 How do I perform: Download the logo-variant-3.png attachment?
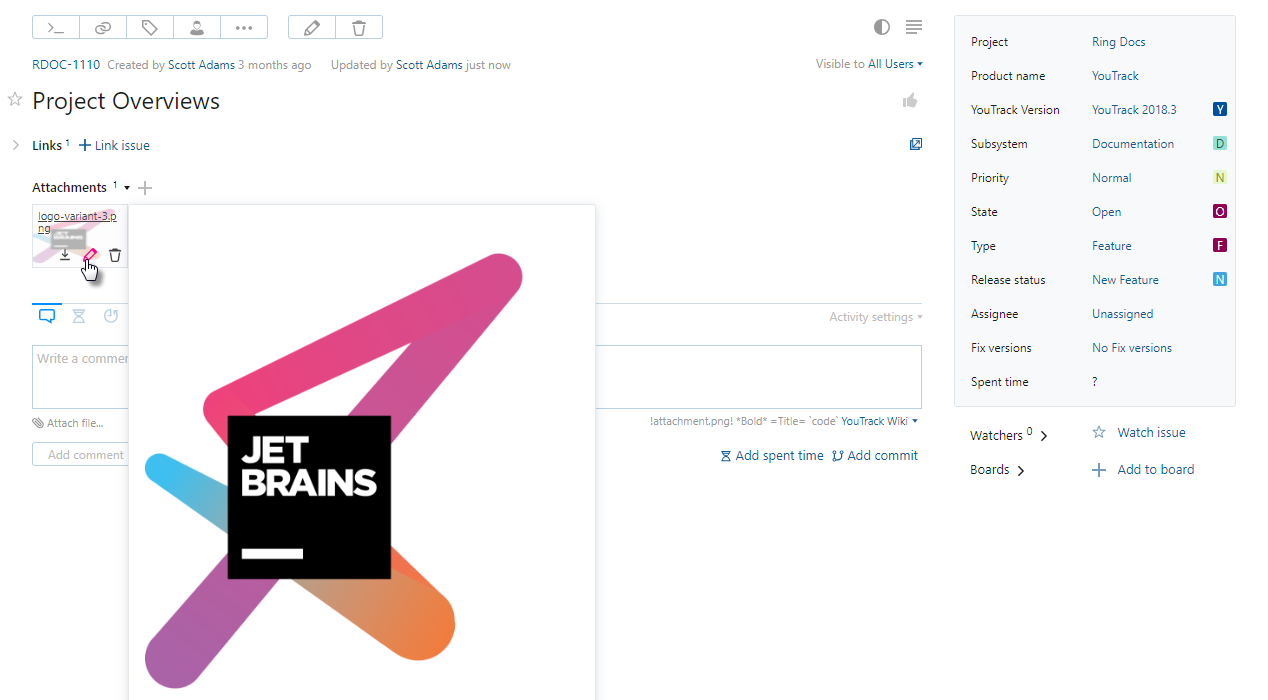tap(65, 255)
